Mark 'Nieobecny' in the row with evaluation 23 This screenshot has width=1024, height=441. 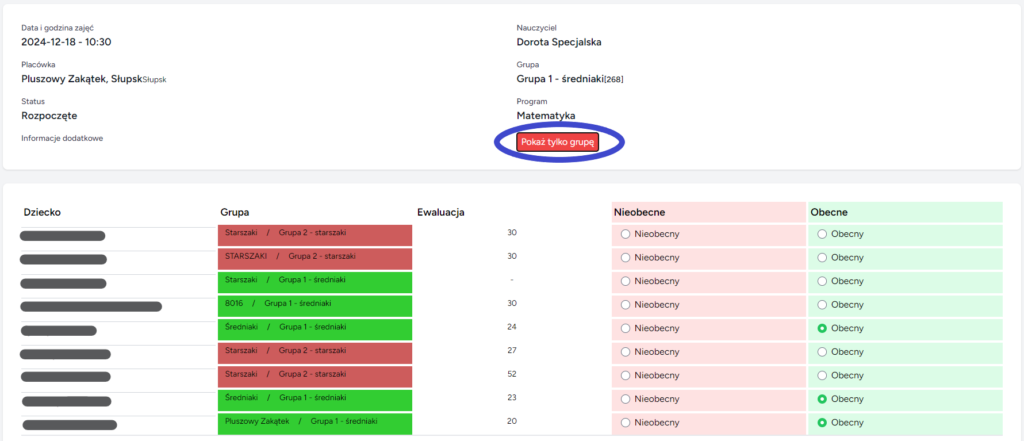[627, 398]
